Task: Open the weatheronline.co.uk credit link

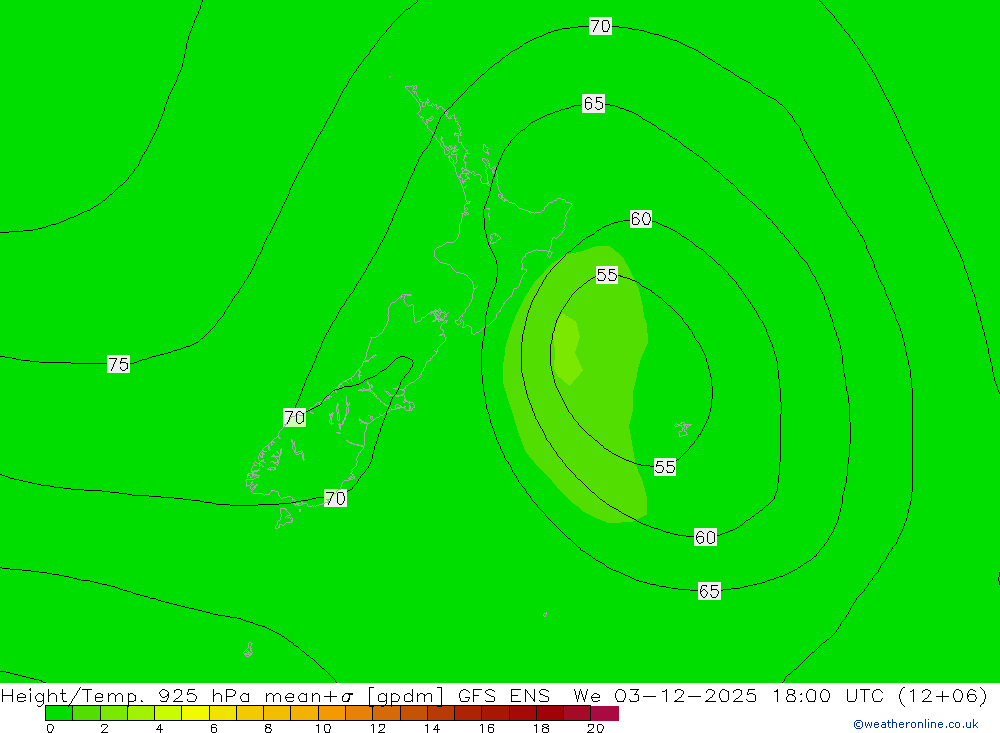Action: [916, 724]
